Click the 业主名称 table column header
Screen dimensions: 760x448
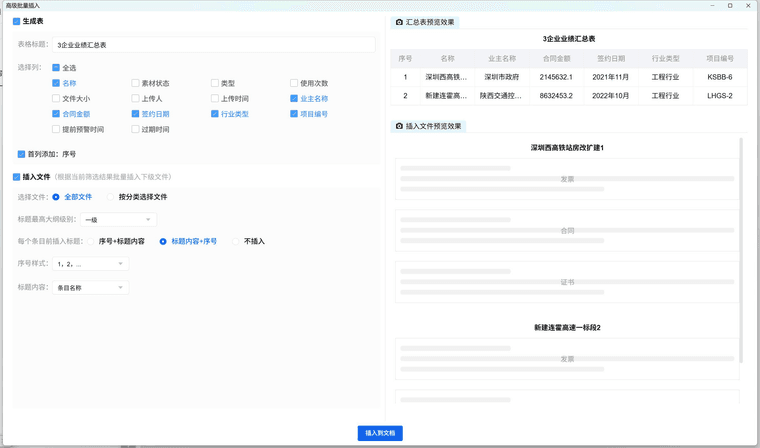click(502, 59)
